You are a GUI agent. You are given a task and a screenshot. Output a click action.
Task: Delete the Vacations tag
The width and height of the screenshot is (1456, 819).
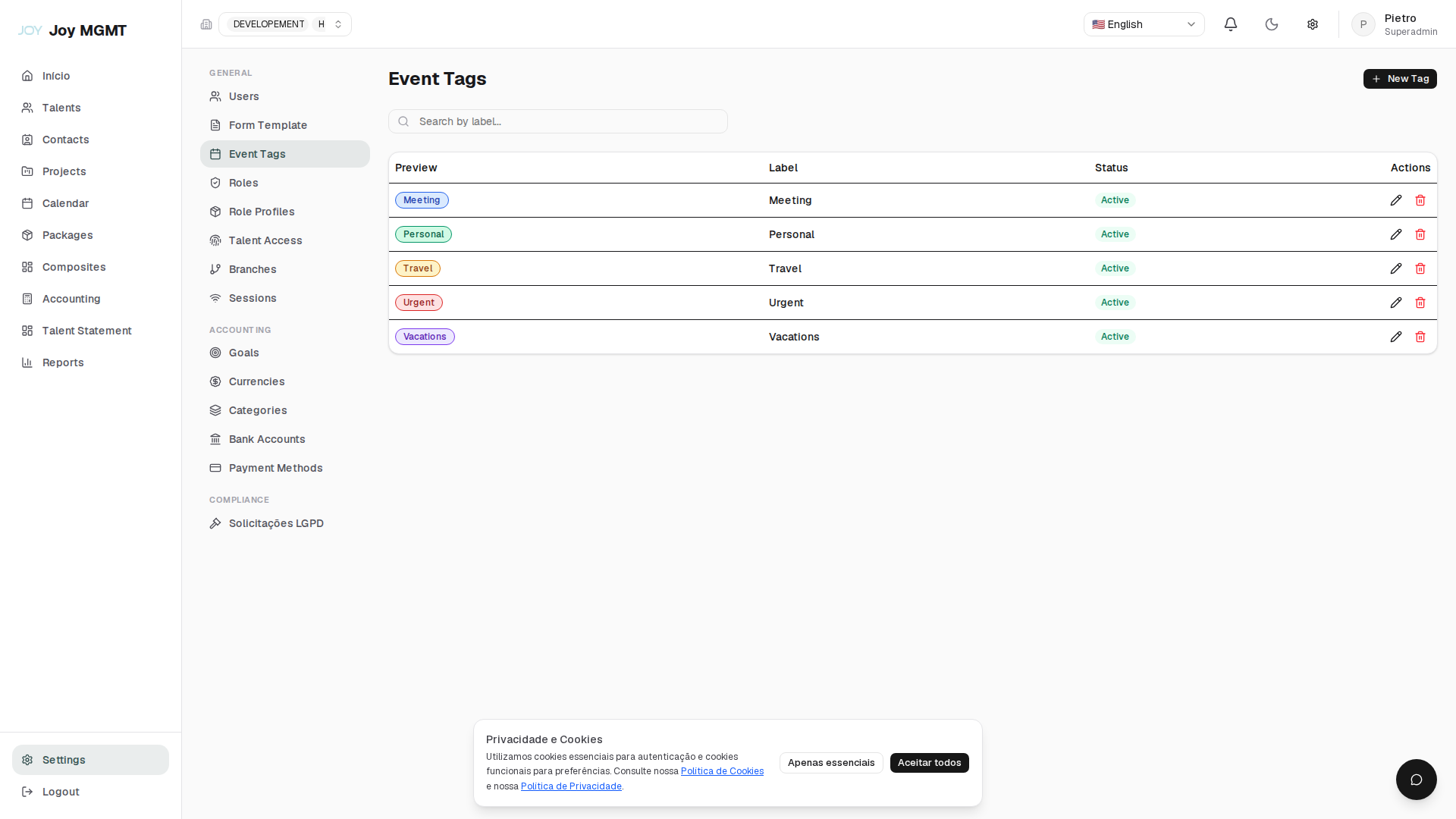(x=1420, y=337)
